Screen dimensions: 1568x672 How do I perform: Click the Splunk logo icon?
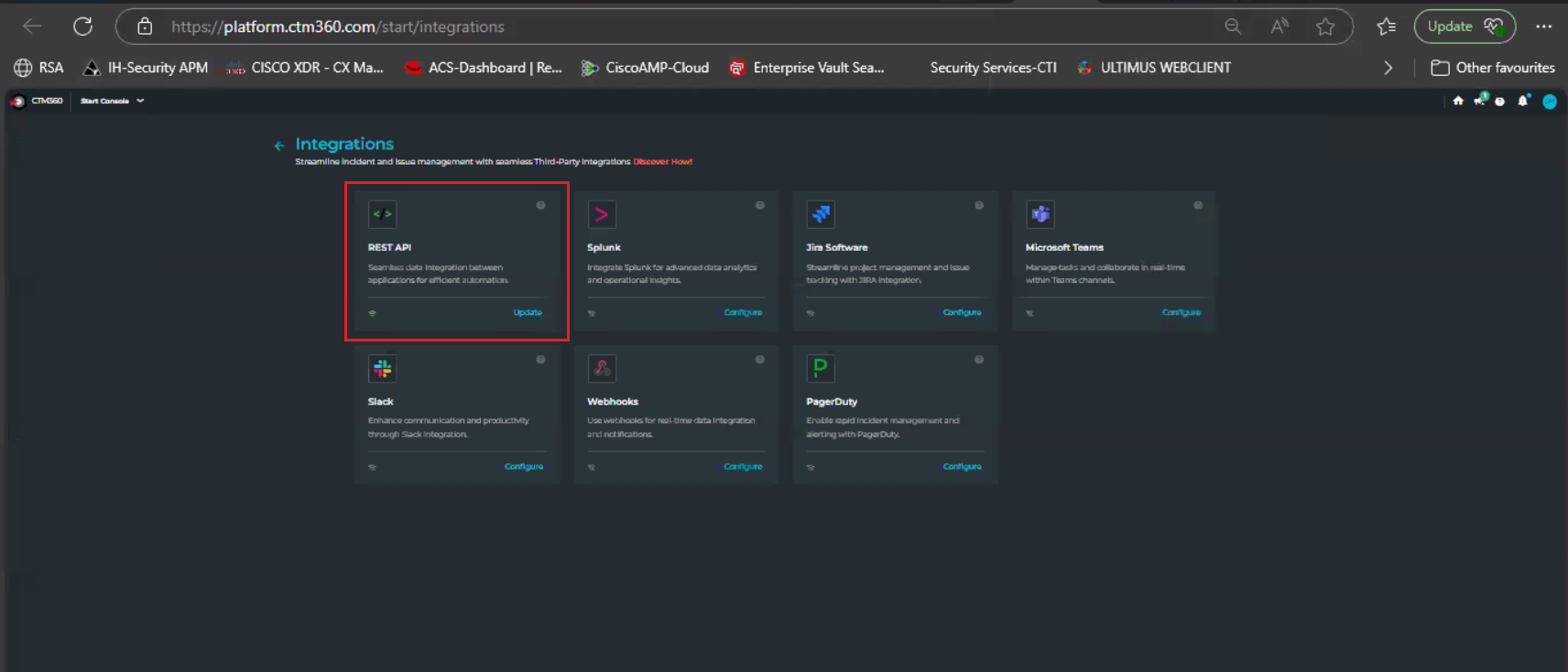click(x=602, y=214)
